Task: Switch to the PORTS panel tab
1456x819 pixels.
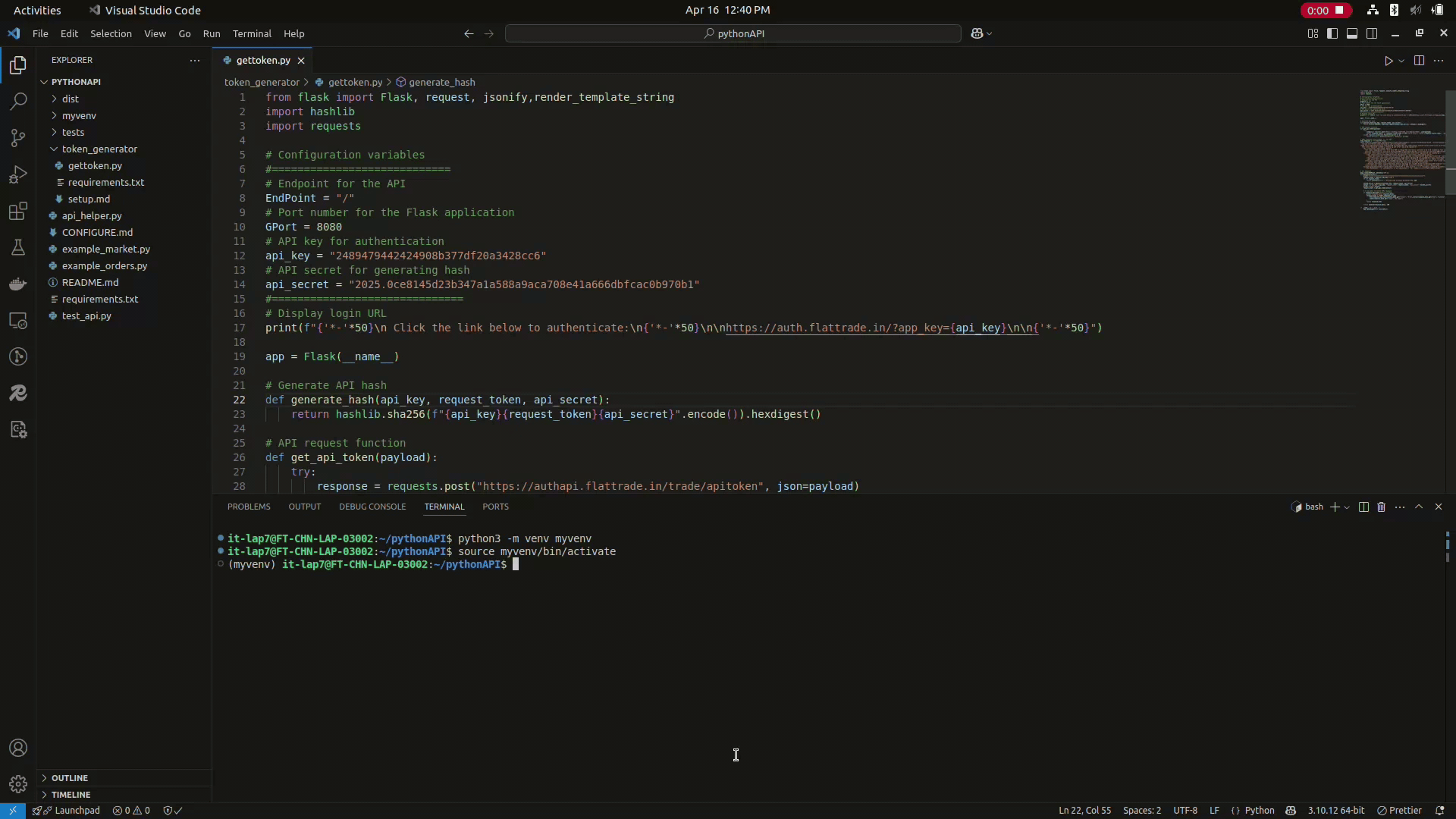Action: 495,507
